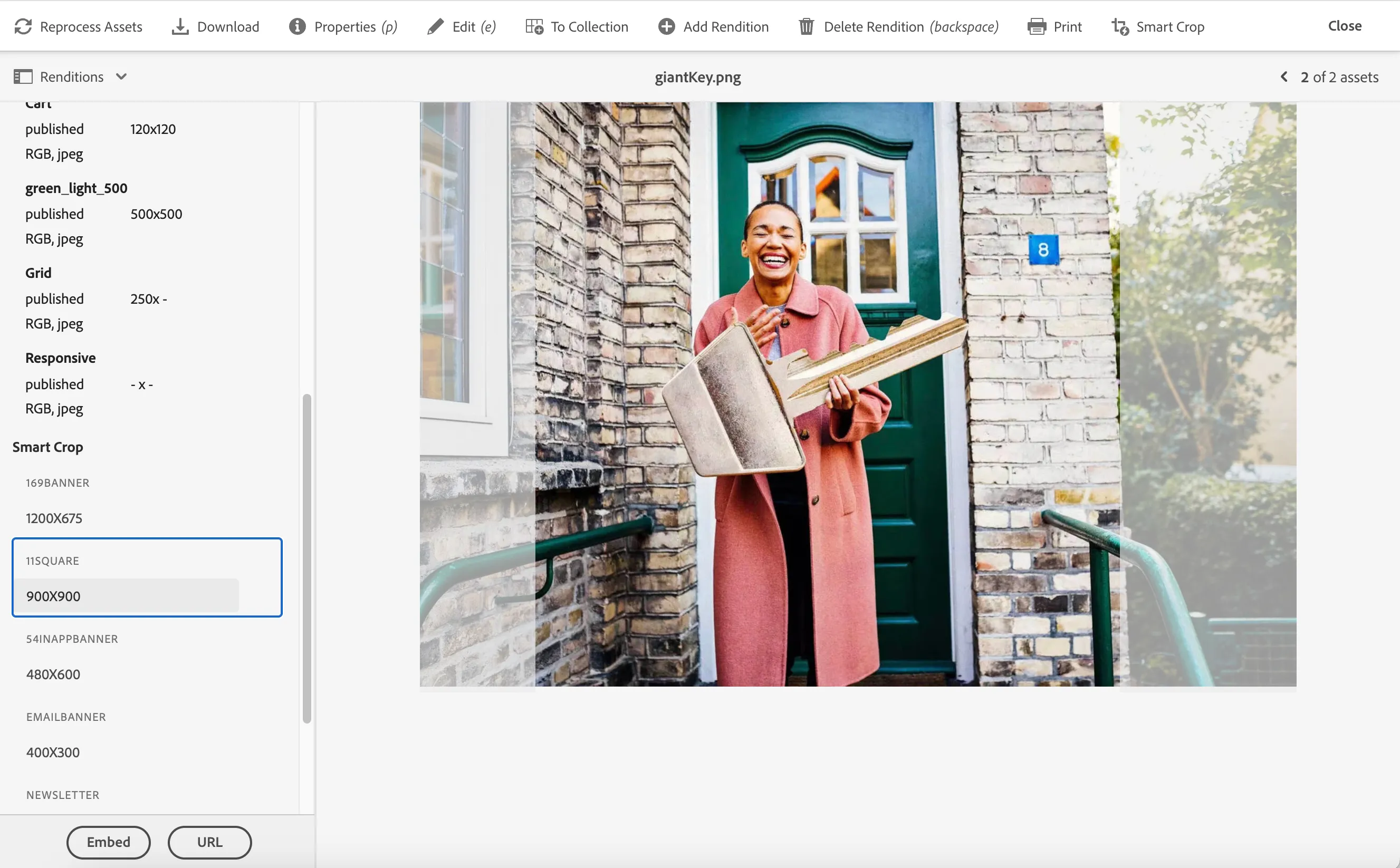Image resolution: width=1400 pixels, height=868 pixels.
Task: Click the giantKey.png preview image
Action: (x=858, y=394)
